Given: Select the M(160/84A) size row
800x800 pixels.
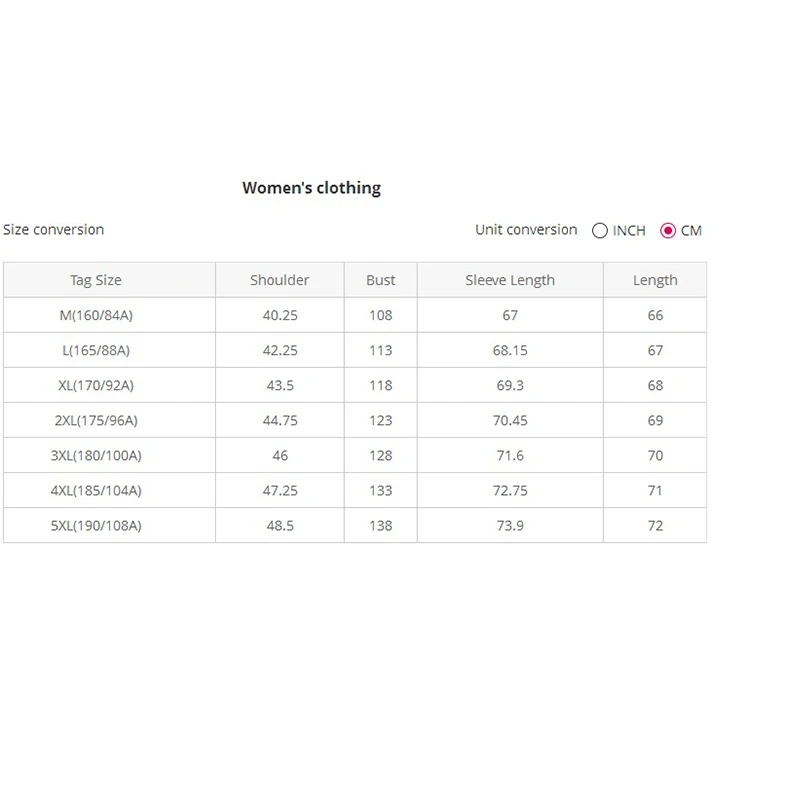Looking at the screenshot, I should click(x=355, y=315).
